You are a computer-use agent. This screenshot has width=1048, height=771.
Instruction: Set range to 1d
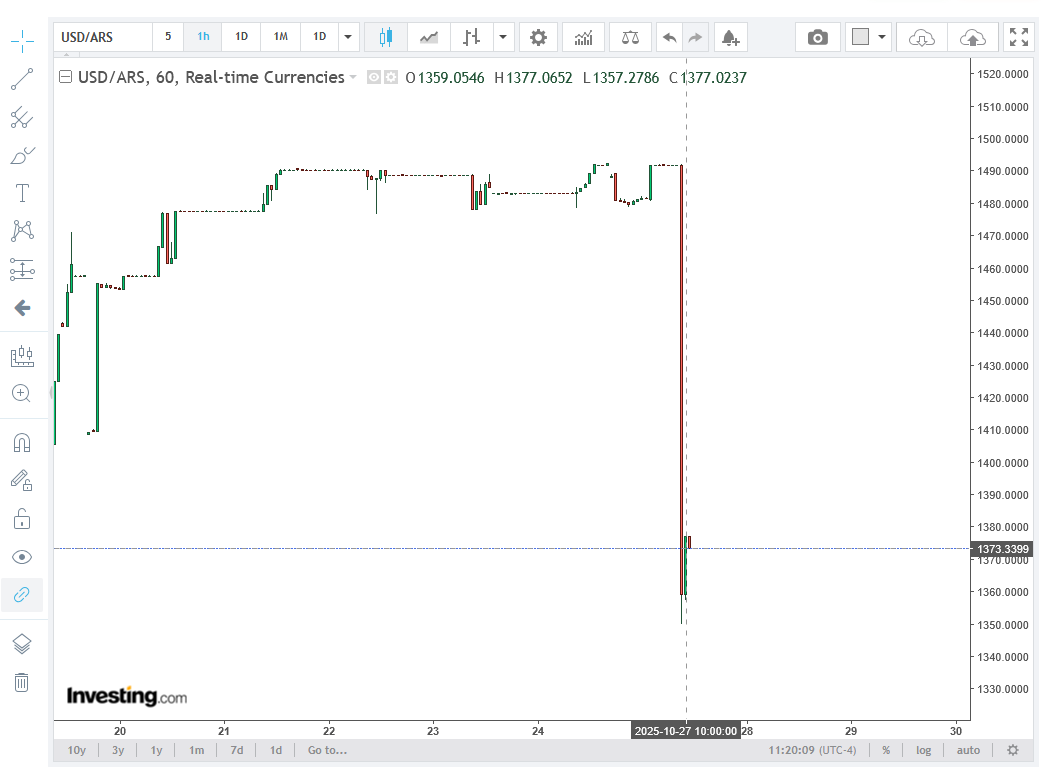pyautogui.click(x=276, y=750)
